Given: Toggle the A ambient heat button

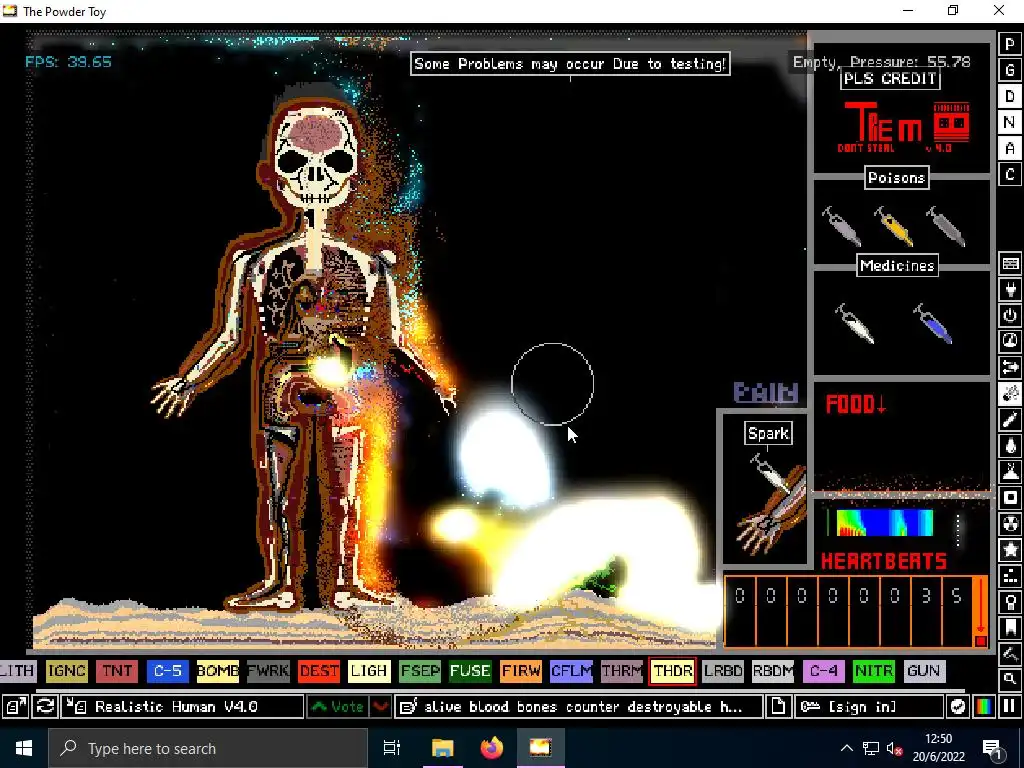Looking at the screenshot, I should click(x=1010, y=148).
